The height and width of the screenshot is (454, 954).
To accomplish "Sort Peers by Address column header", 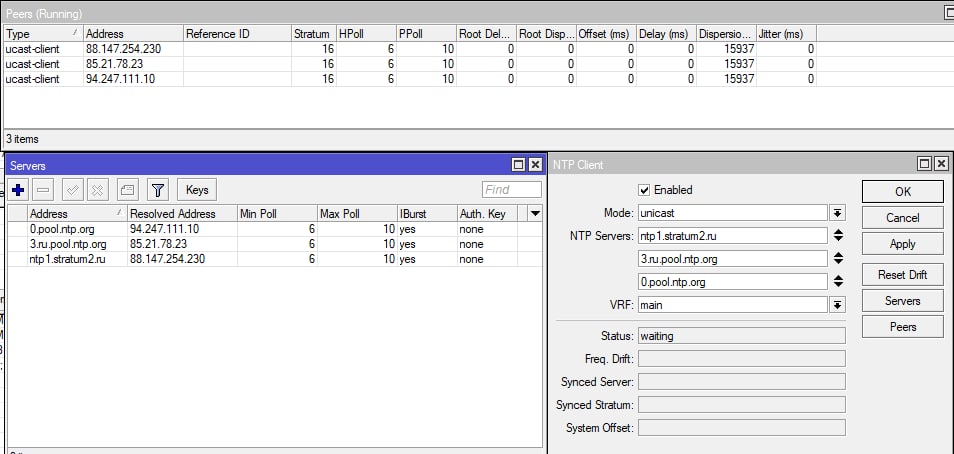I will pos(133,34).
